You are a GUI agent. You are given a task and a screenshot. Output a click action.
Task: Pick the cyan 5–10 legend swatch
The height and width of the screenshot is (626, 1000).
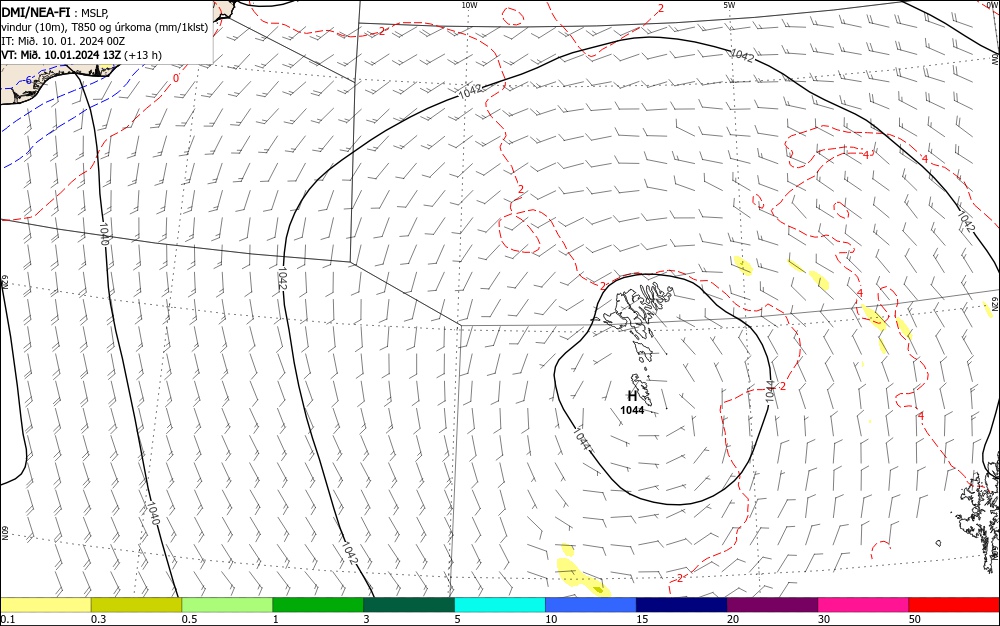pos(500,605)
